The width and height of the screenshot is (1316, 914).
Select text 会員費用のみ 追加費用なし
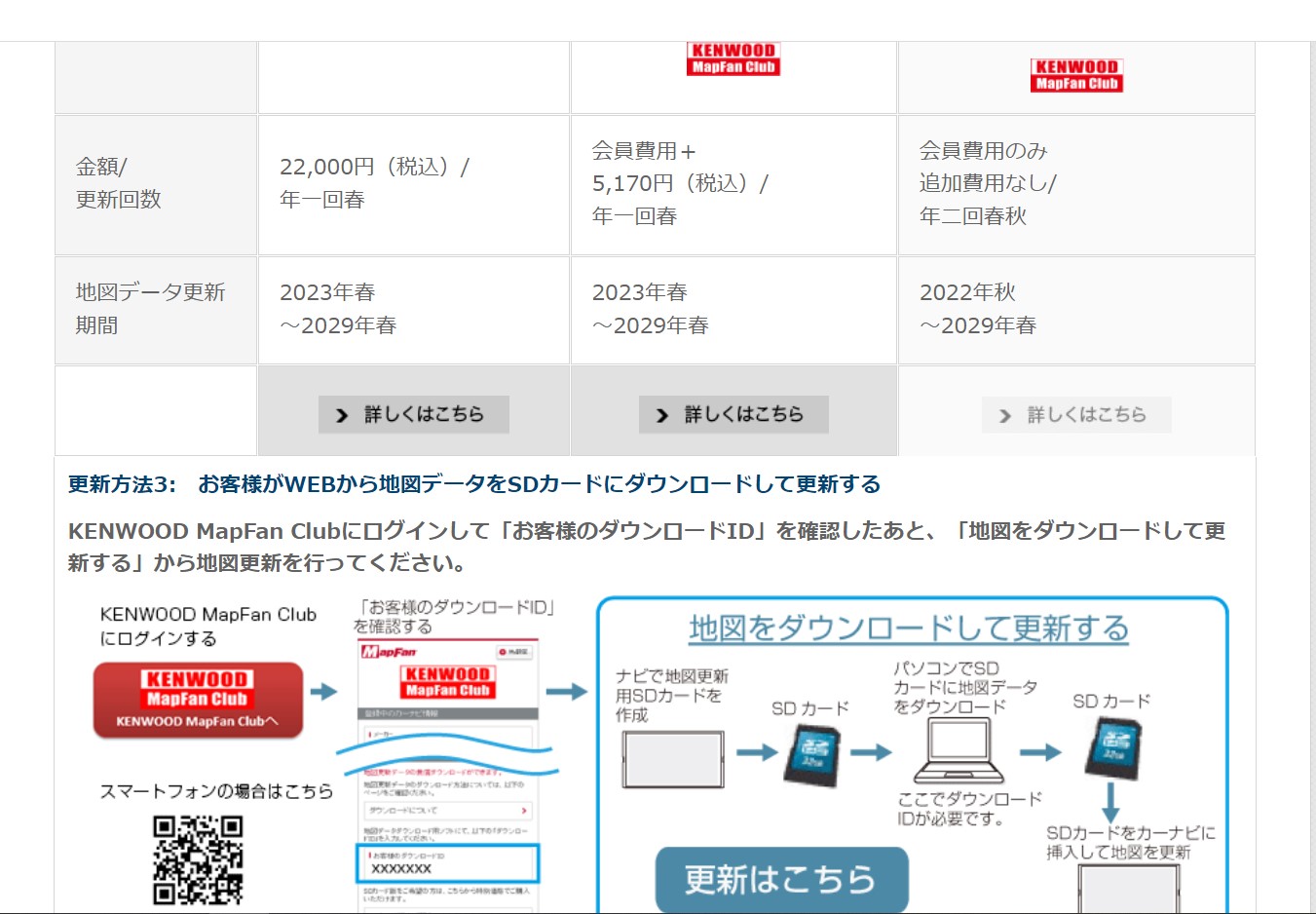(x=988, y=167)
